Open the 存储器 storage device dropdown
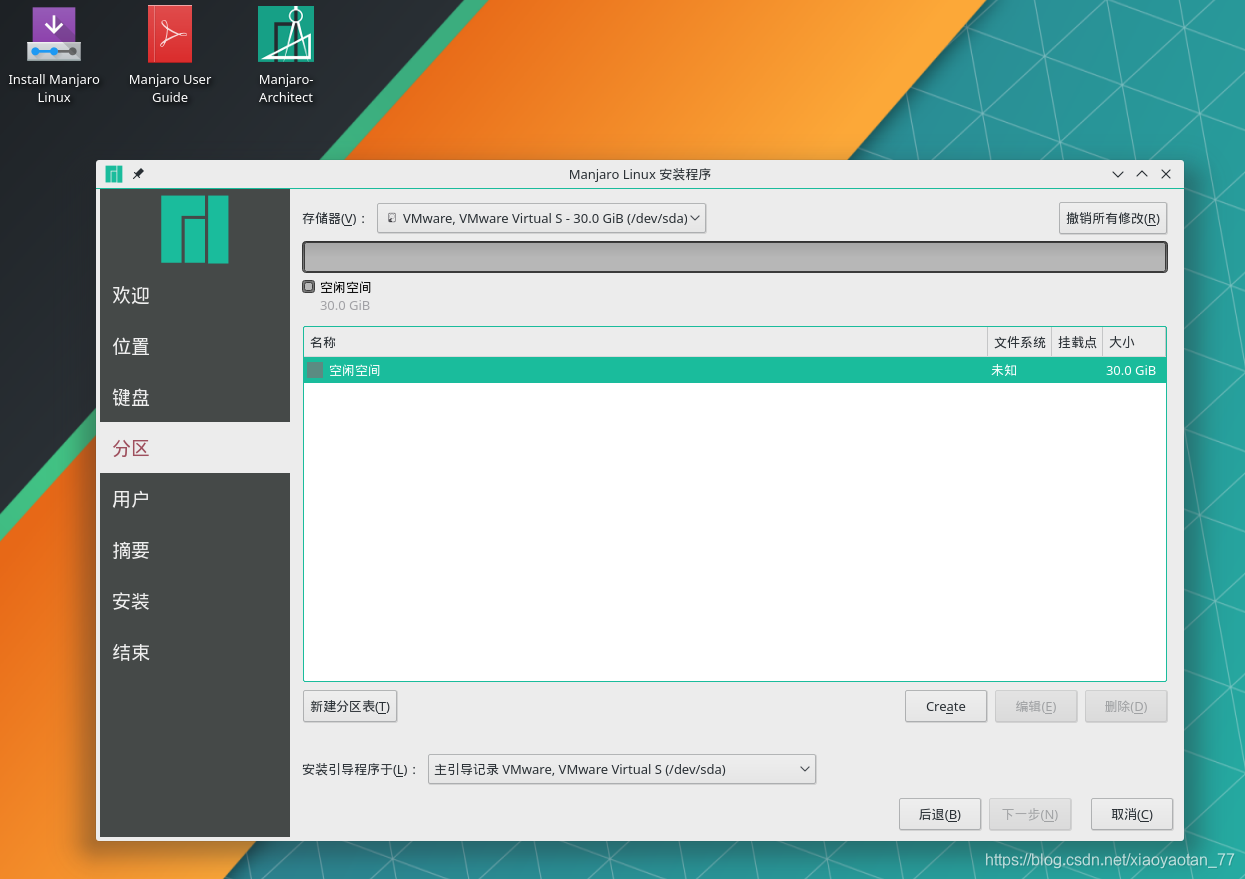1245x879 pixels. coord(542,218)
